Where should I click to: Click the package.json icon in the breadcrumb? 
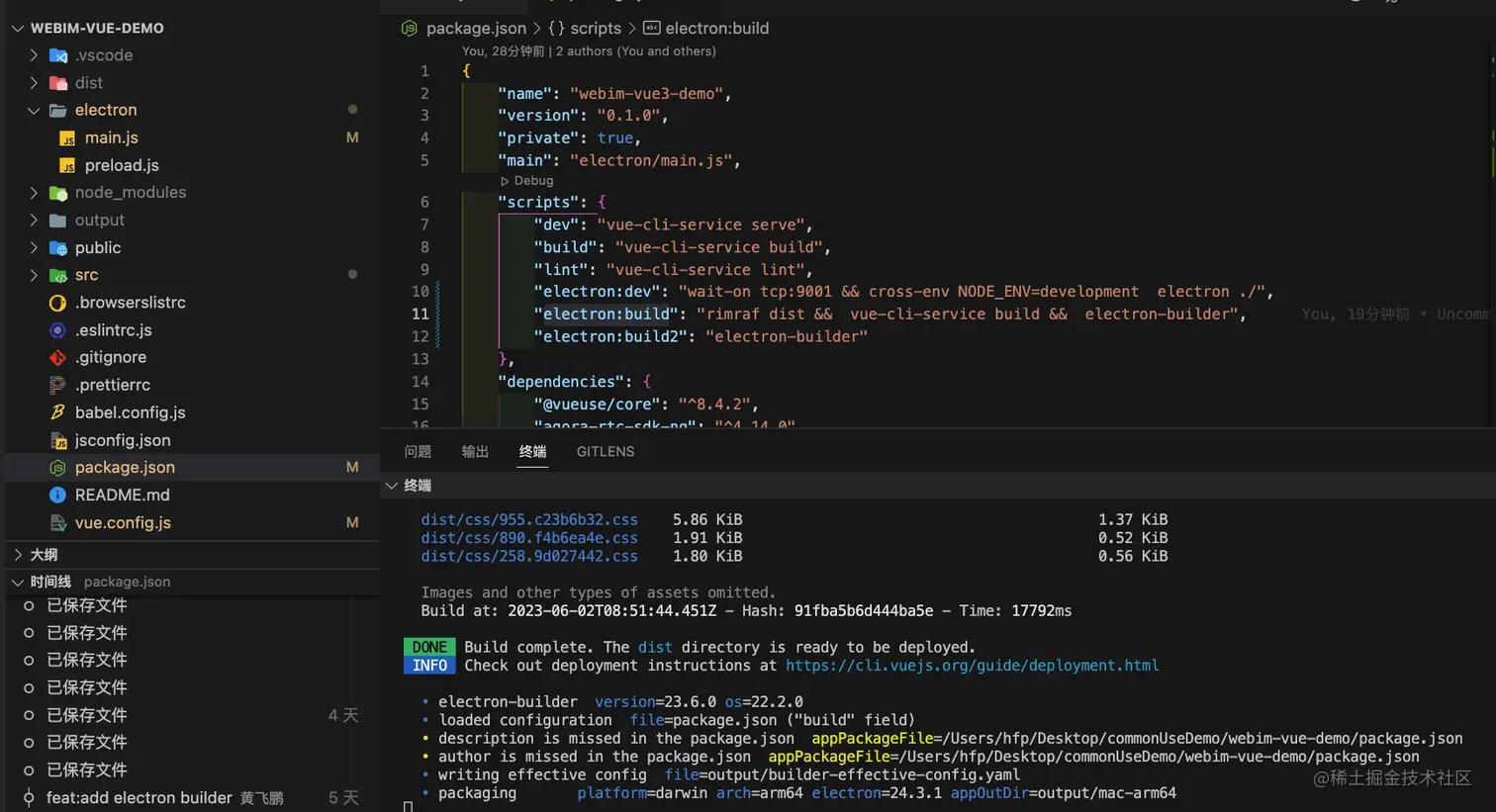(410, 29)
